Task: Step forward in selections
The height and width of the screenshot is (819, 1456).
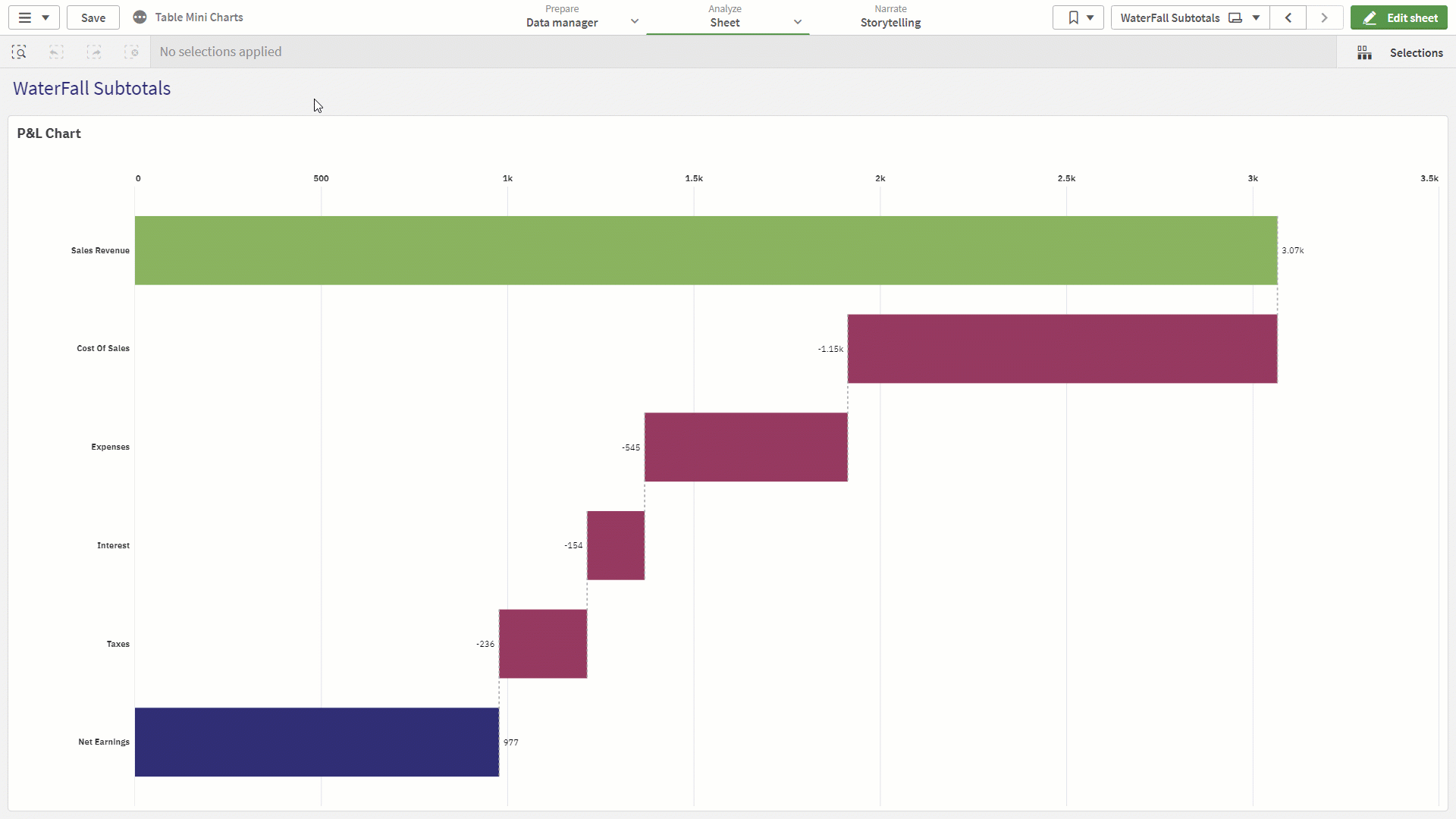Action: (x=94, y=52)
